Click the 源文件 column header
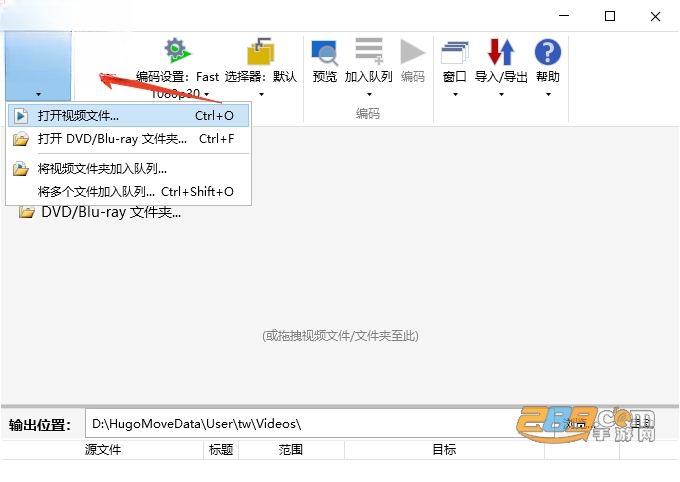680x482 pixels. coord(103,449)
